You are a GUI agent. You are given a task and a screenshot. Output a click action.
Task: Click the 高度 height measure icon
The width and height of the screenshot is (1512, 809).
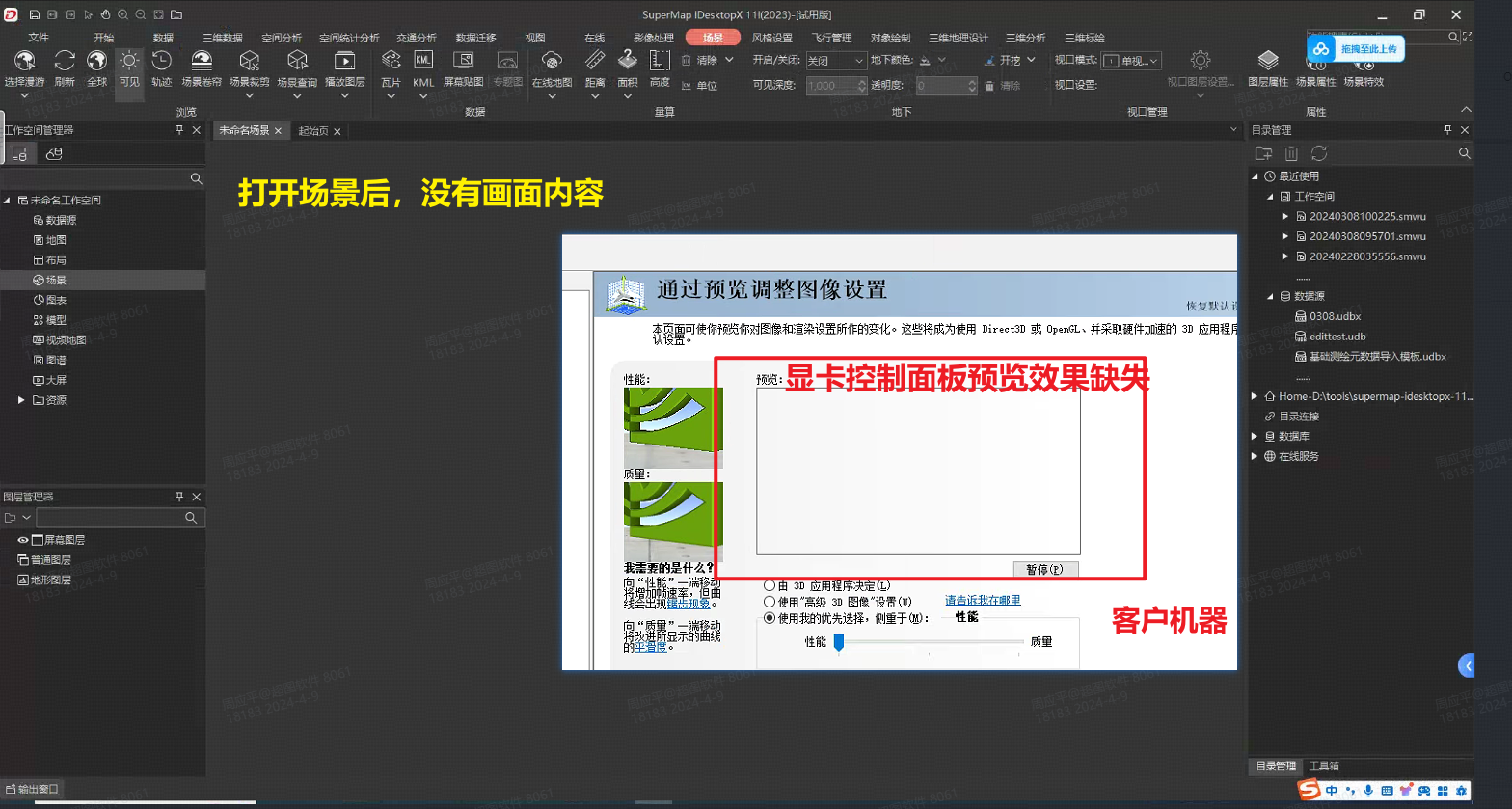point(660,61)
